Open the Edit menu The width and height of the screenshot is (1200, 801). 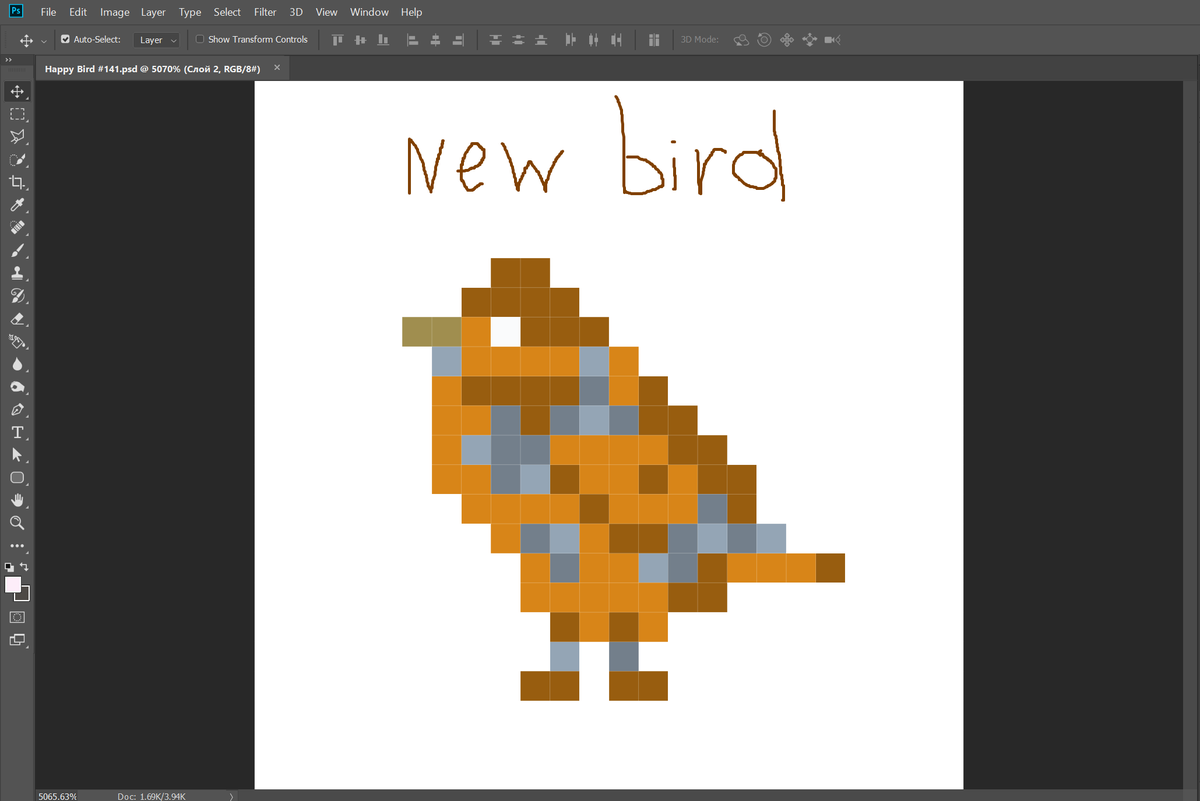[x=78, y=12]
